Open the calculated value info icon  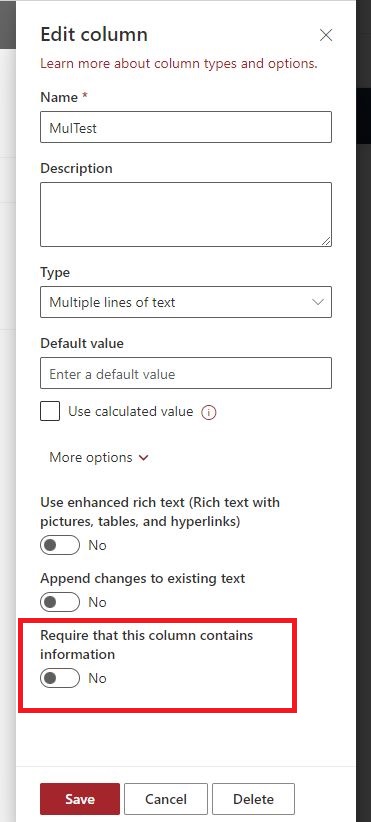coord(209,413)
